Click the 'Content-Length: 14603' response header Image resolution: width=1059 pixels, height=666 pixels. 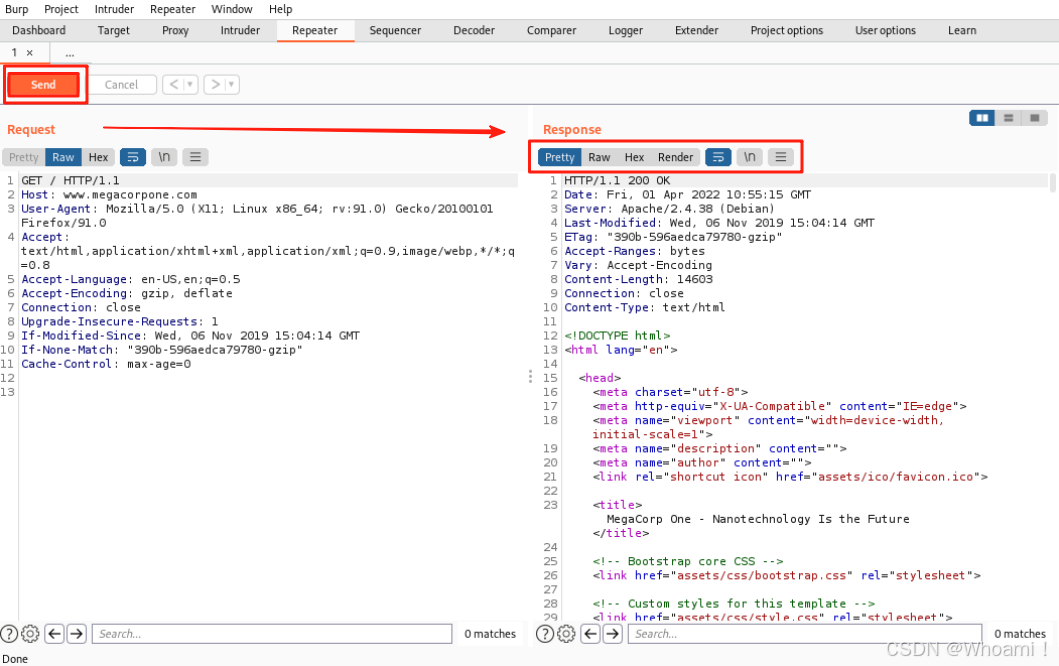638,279
